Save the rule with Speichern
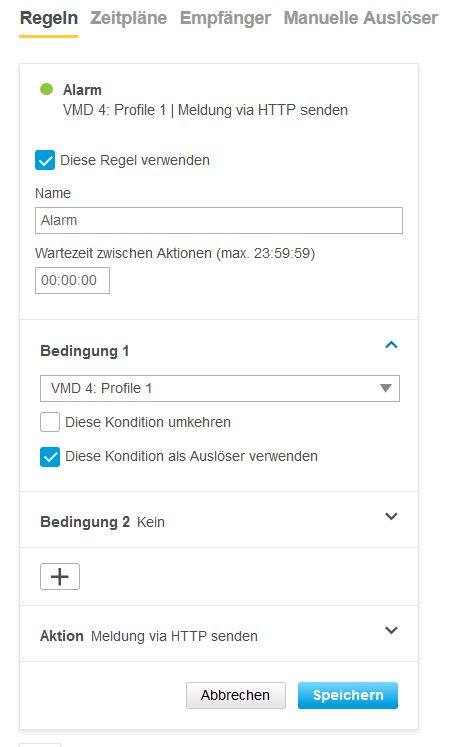 click(348, 695)
